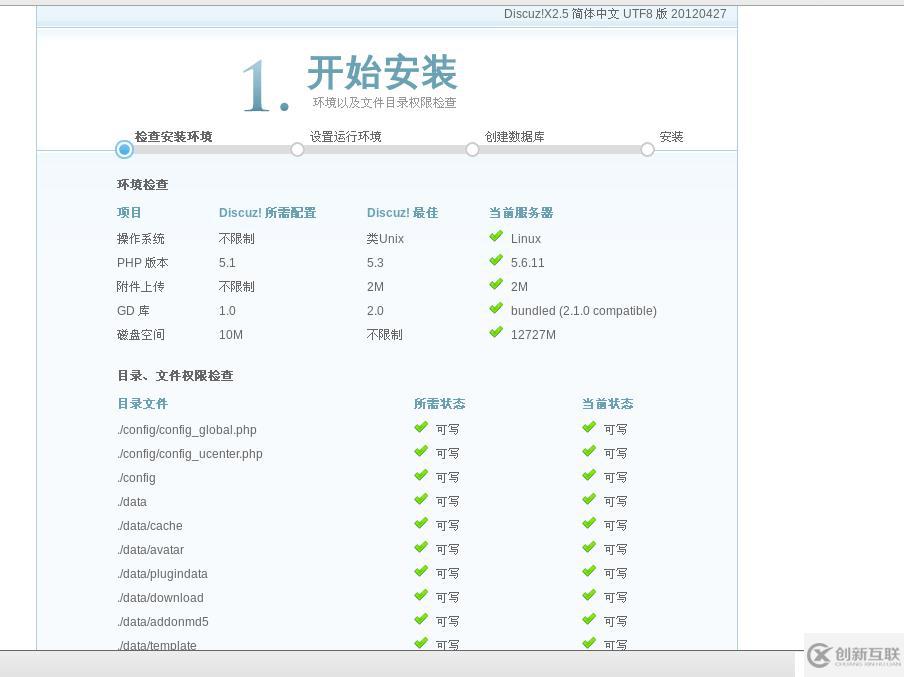Click the ./data/plugindata directory path
Image resolution: width=904 pixels, height=677 pixels.
click(x=162, y=574)
